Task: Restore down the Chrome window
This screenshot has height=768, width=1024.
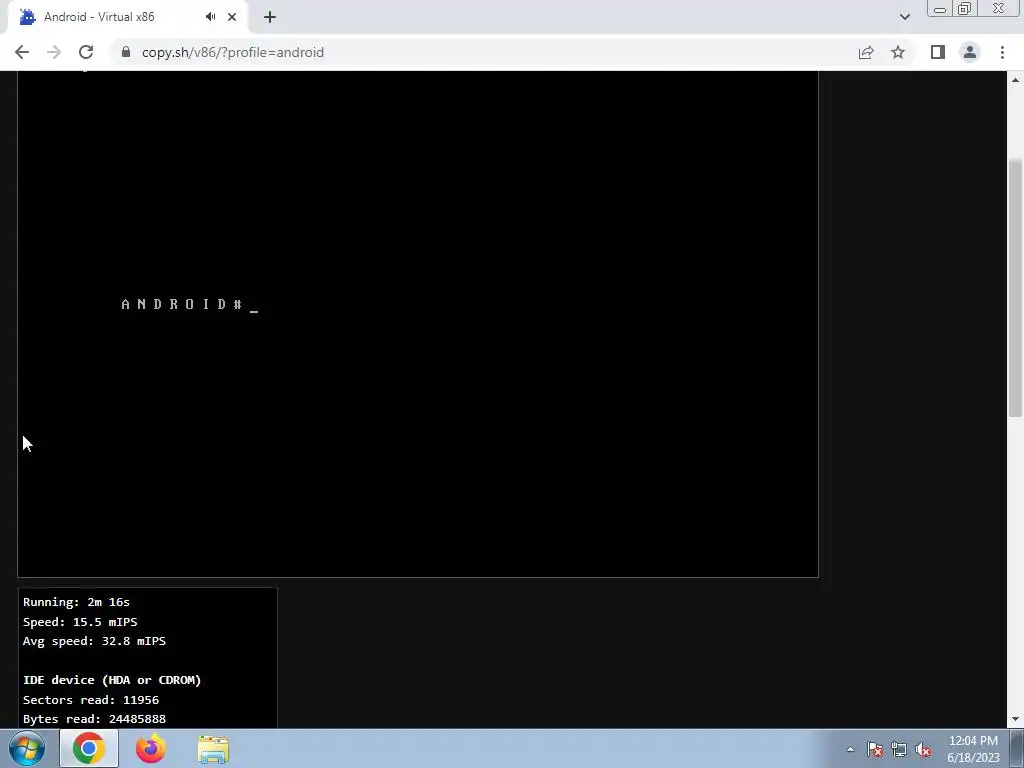Action: 965,9
